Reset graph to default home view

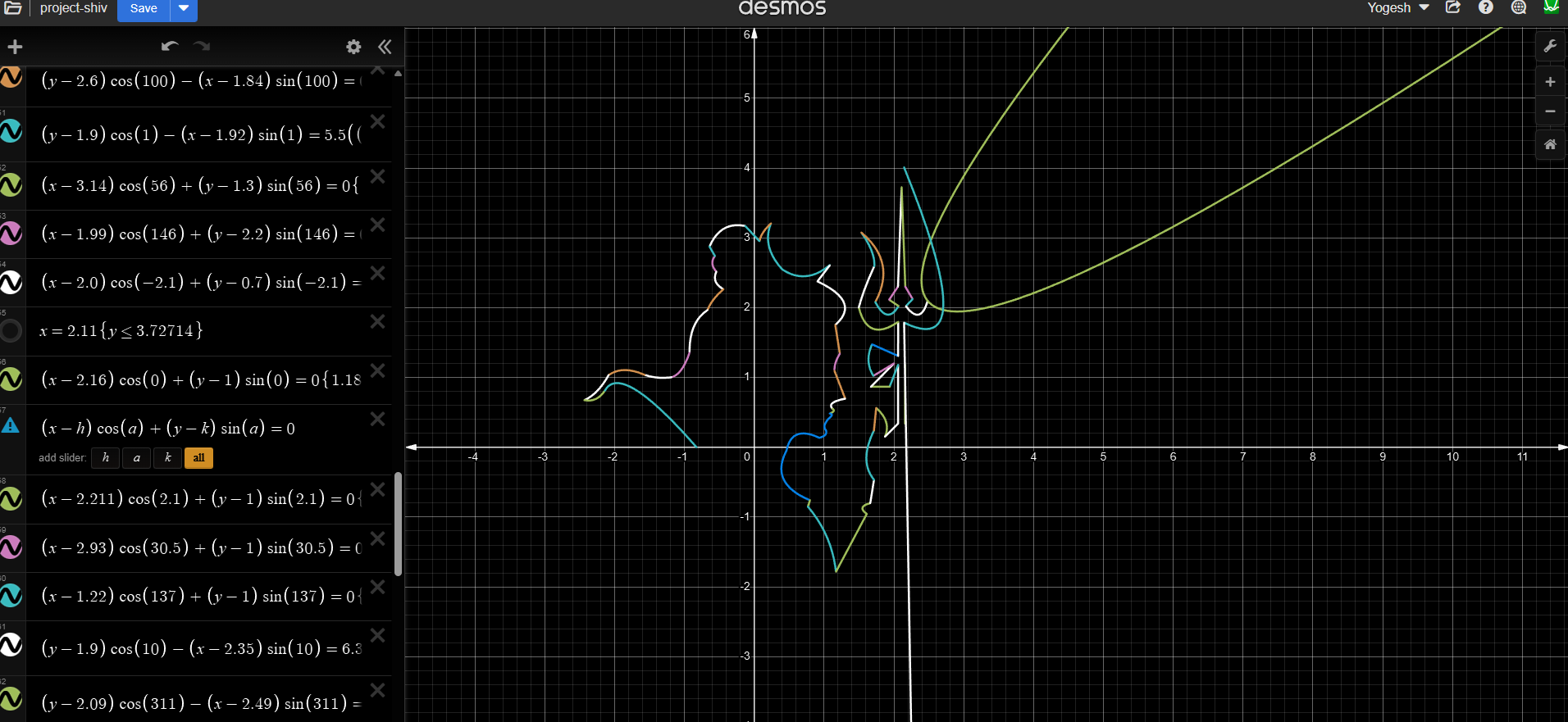pos(1550,144)
